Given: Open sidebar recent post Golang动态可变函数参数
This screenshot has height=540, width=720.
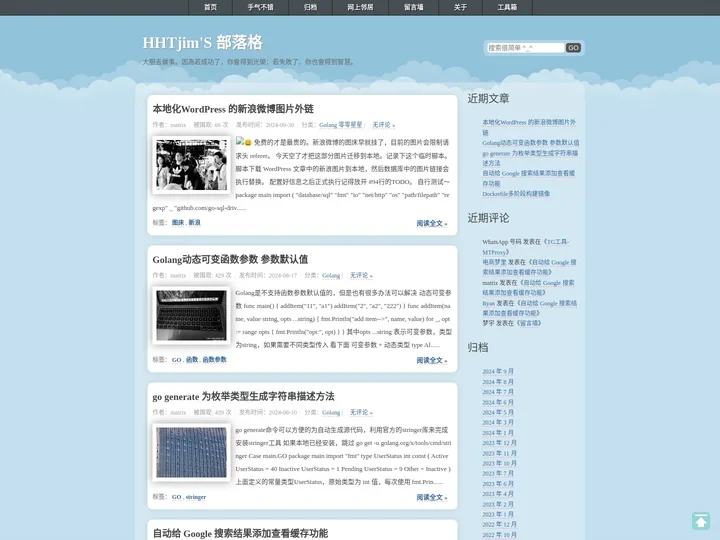Looking at the screenshot, I should coord(531,143).
